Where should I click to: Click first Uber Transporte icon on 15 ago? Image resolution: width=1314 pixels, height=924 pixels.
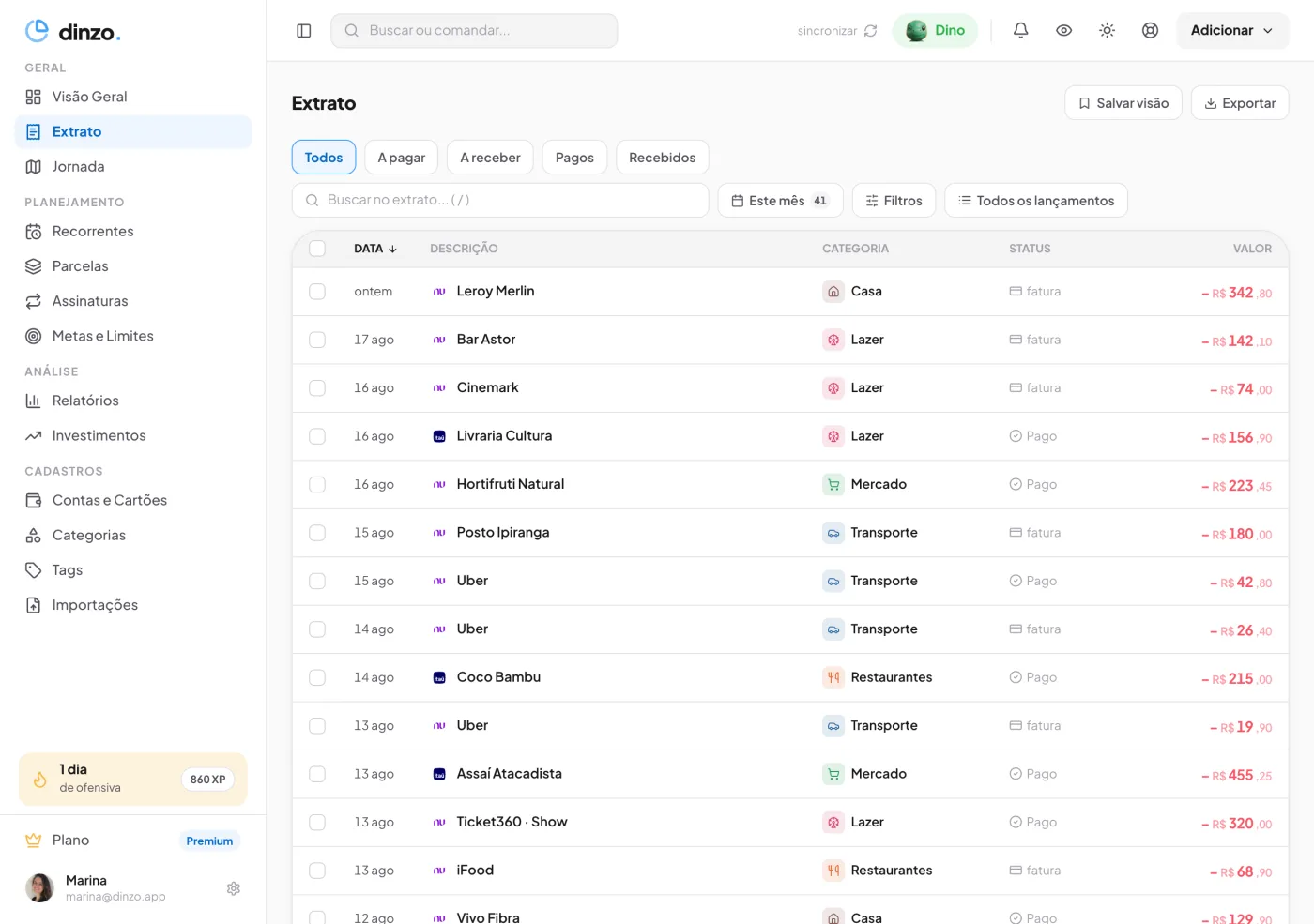pyautogui.click(x=833, y=582)
